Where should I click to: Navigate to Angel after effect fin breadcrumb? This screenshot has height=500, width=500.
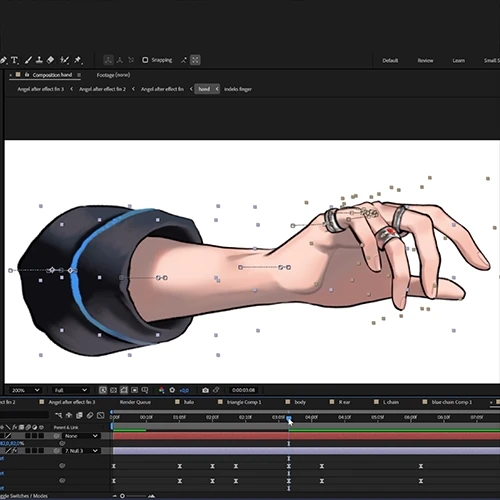pos(162,89)
